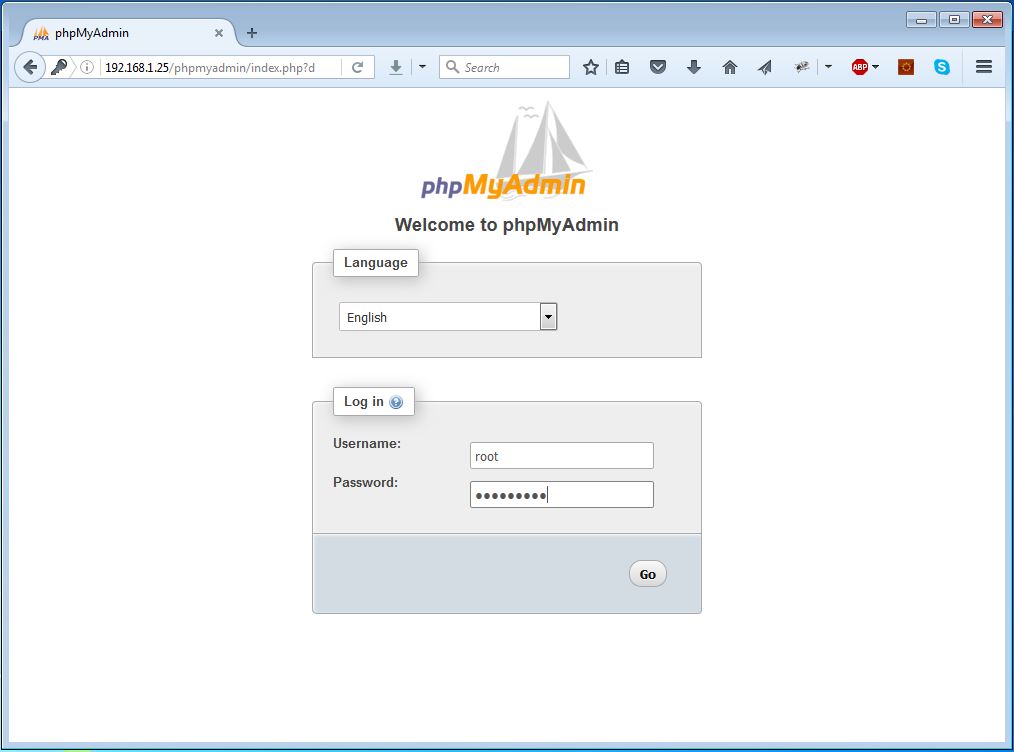This screenshot has height=752, width=1014.
Task: Open the Downloads arrow icon
Action: 694,67
